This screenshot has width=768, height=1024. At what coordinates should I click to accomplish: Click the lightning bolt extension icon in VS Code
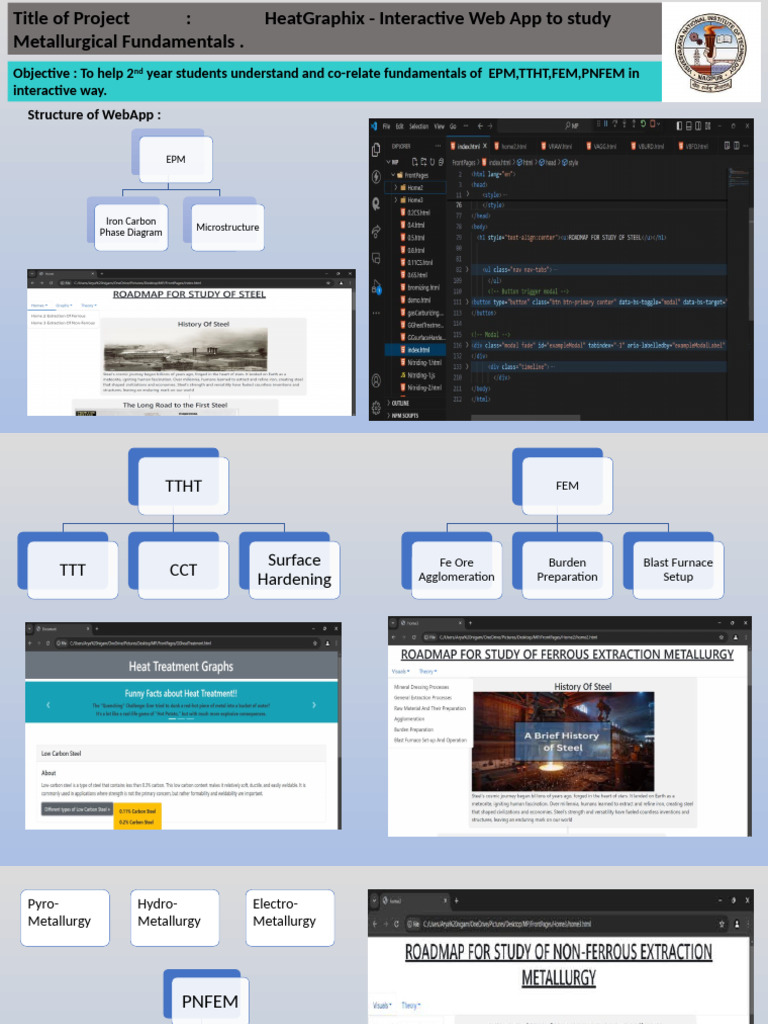[376, 176]
